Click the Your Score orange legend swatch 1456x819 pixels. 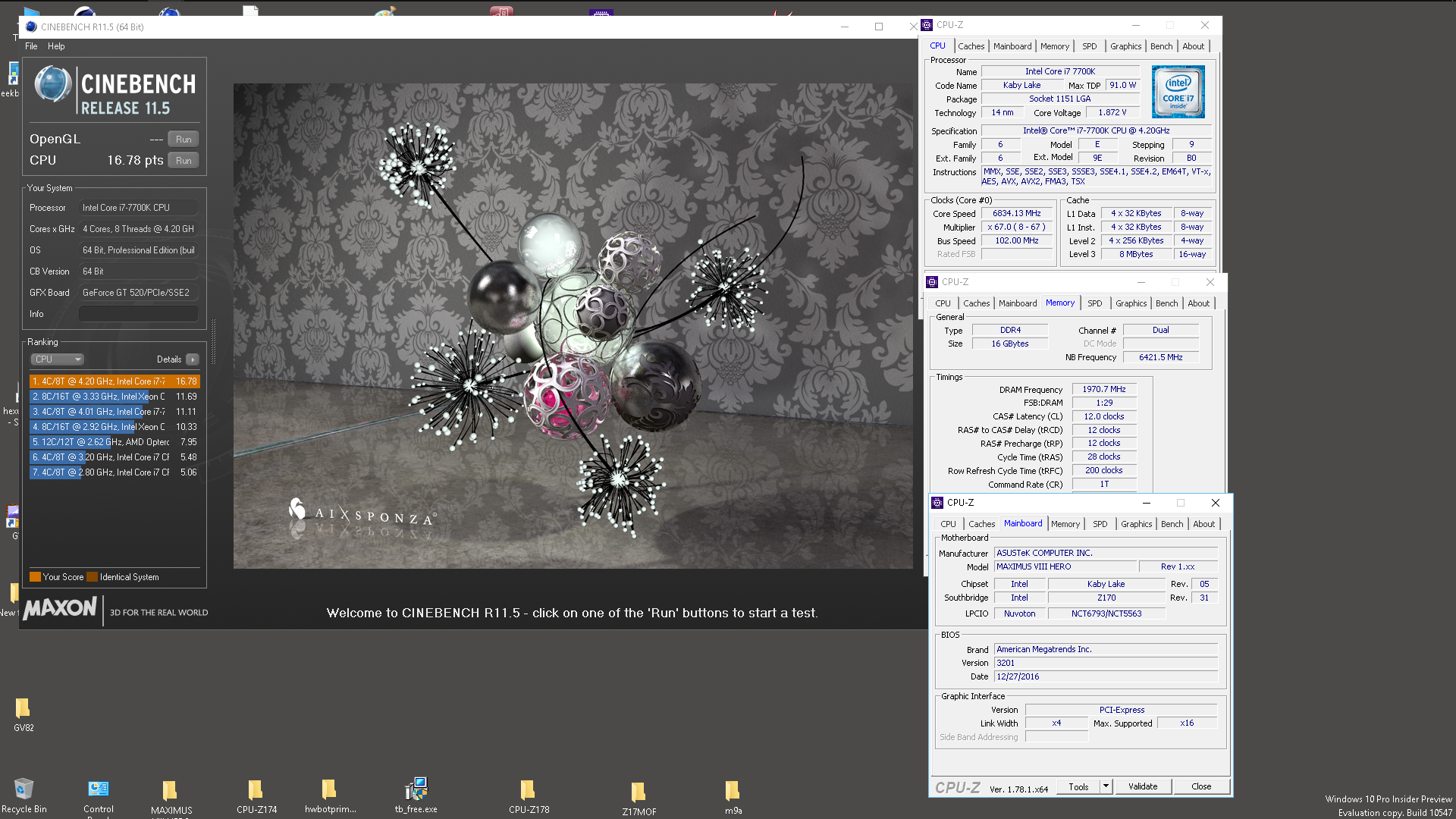click(35, 577)
